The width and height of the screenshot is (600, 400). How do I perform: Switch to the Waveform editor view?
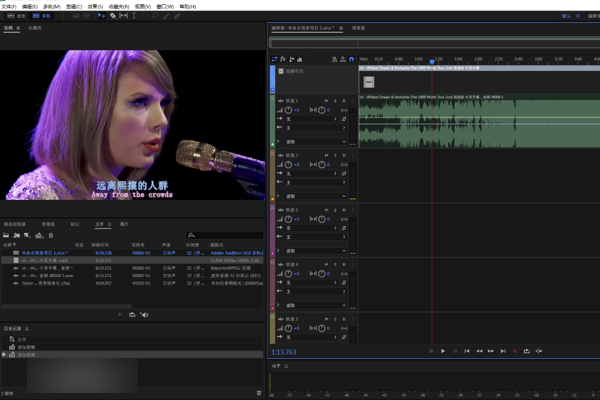[16, 16]
